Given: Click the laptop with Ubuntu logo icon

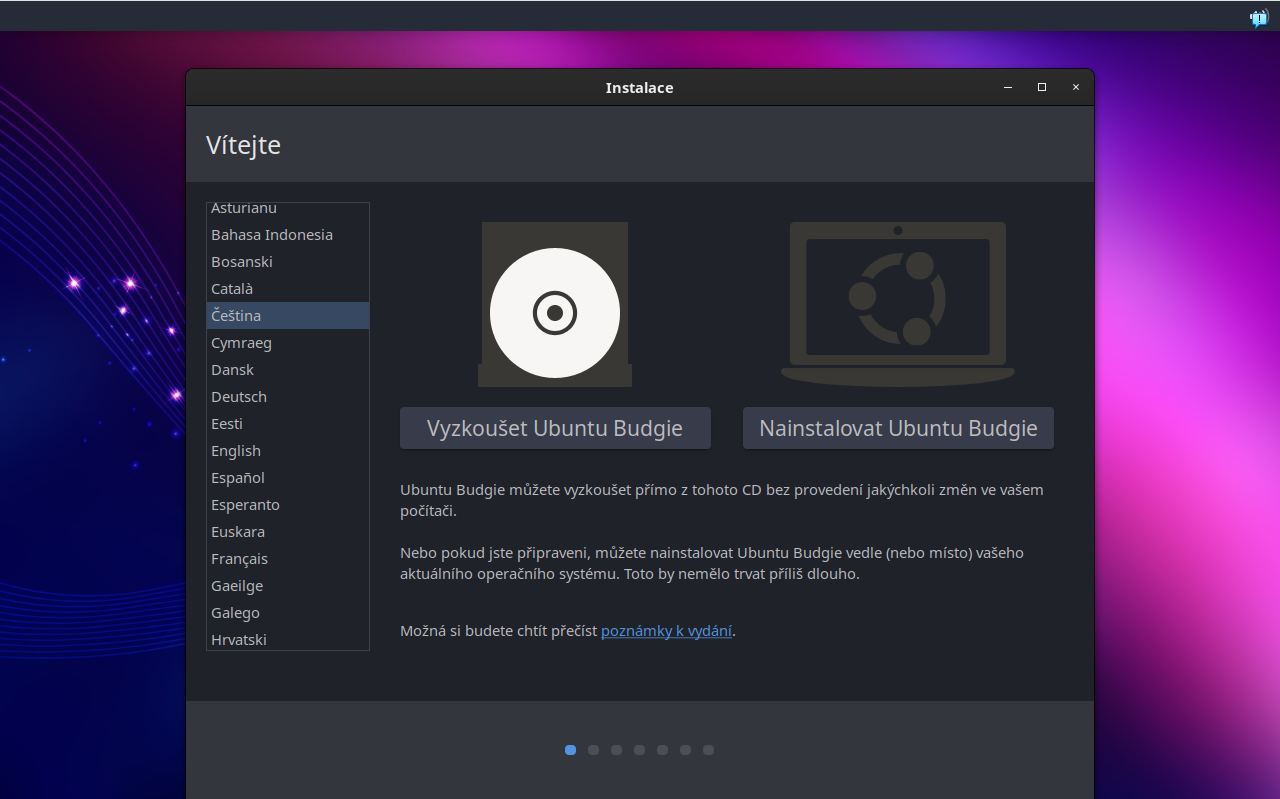Looking at the screenshot, I should 898,304.
